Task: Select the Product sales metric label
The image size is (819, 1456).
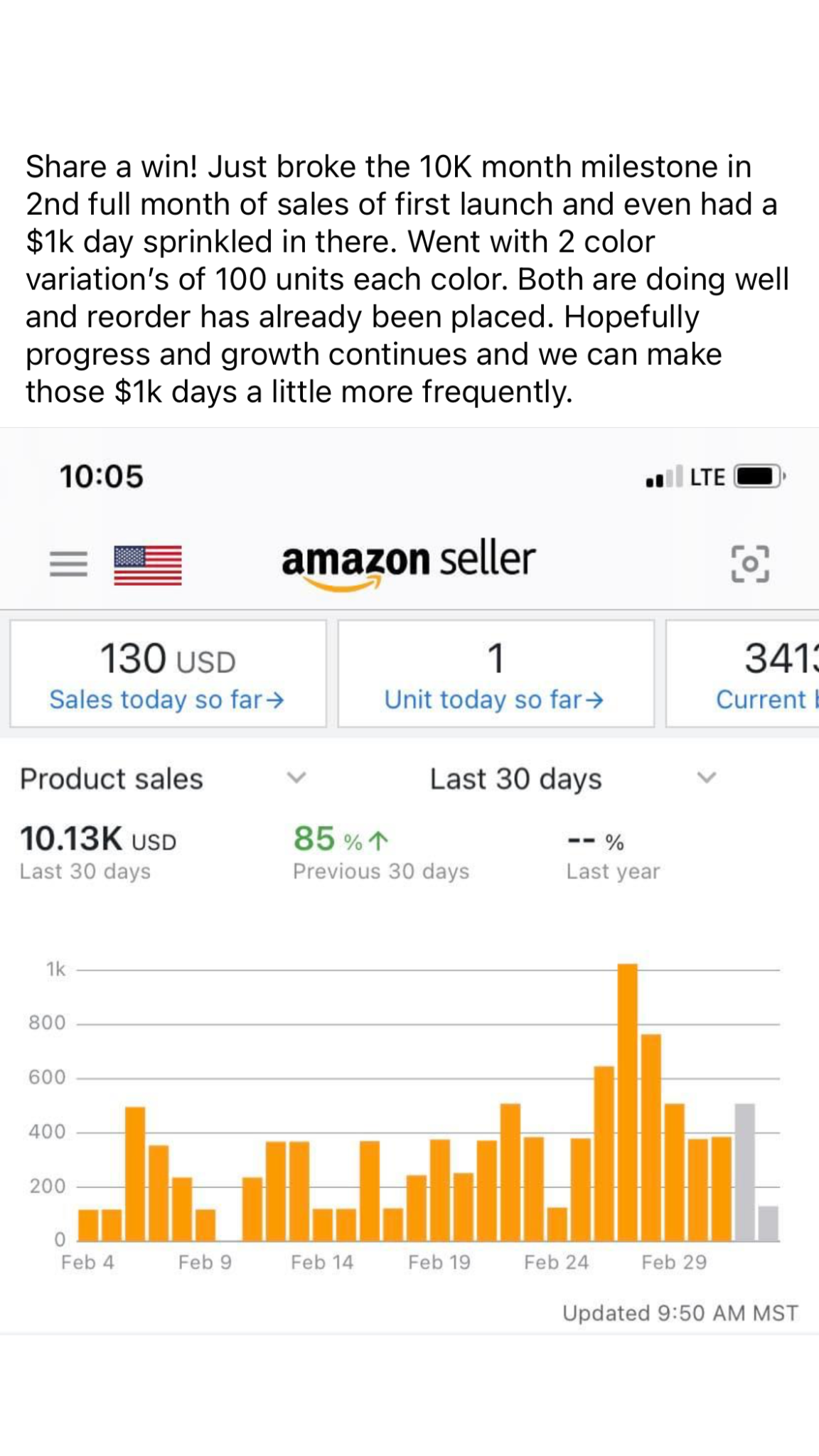Action: (112, 779)
